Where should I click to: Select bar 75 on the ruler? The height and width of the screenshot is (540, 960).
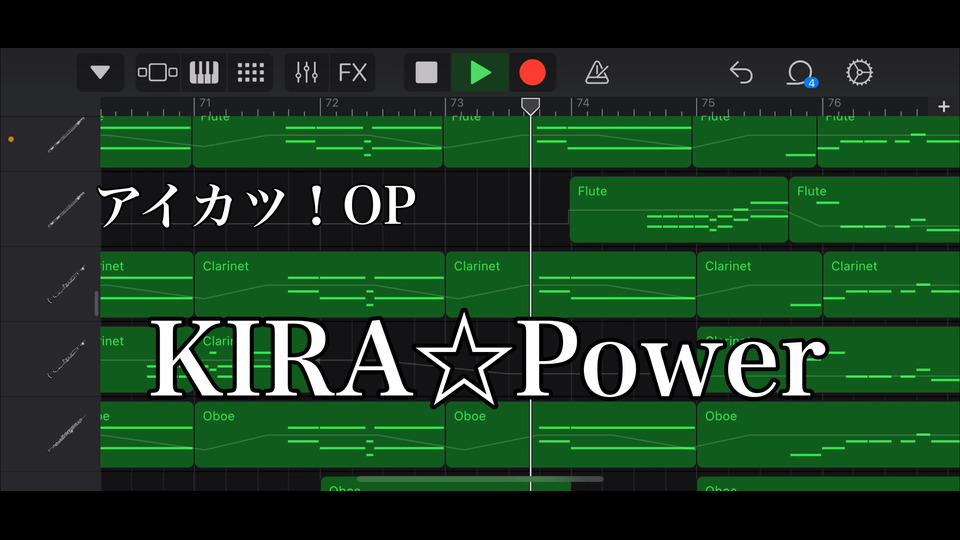point(708,103)
